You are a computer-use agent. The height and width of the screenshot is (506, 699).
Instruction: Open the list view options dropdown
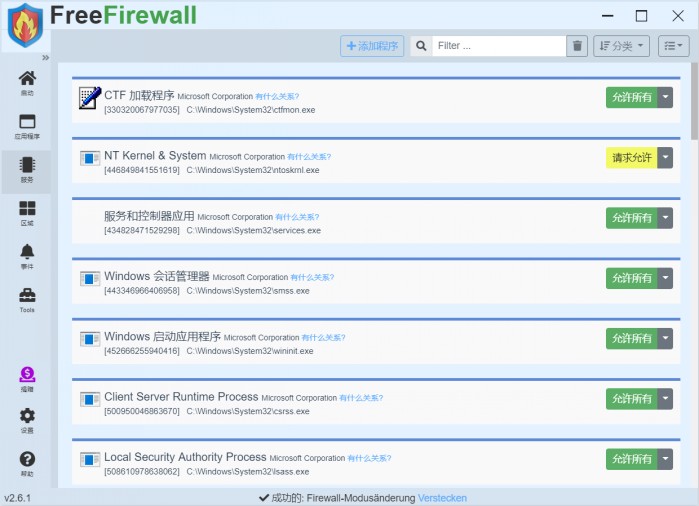click(x=674, y=46)
